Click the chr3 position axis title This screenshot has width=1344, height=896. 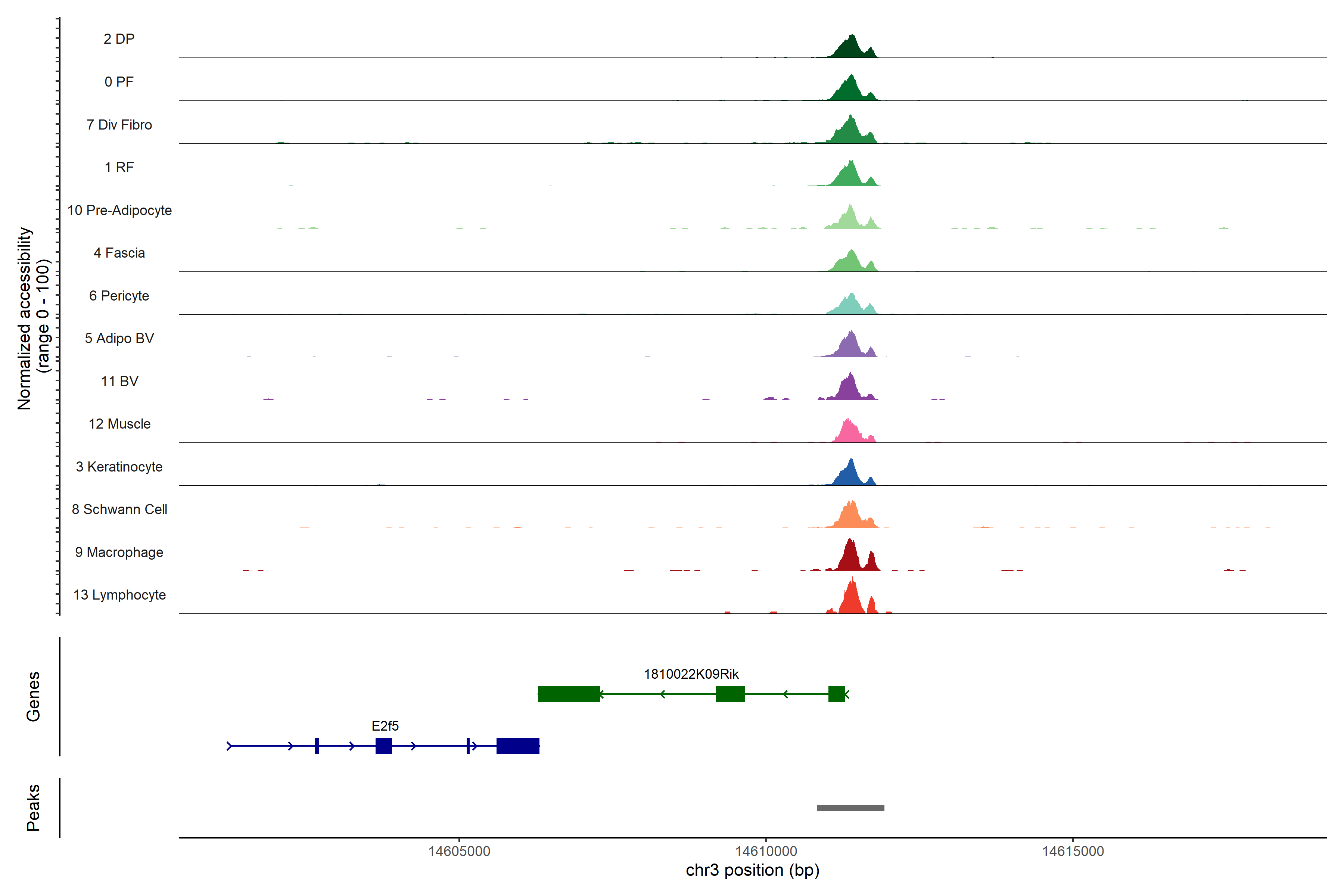(x=752, y=870)
